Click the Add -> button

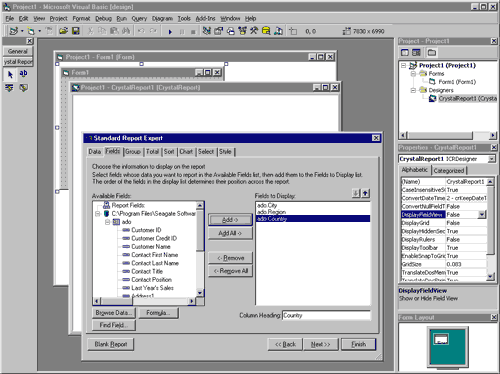tap(230, 220)
